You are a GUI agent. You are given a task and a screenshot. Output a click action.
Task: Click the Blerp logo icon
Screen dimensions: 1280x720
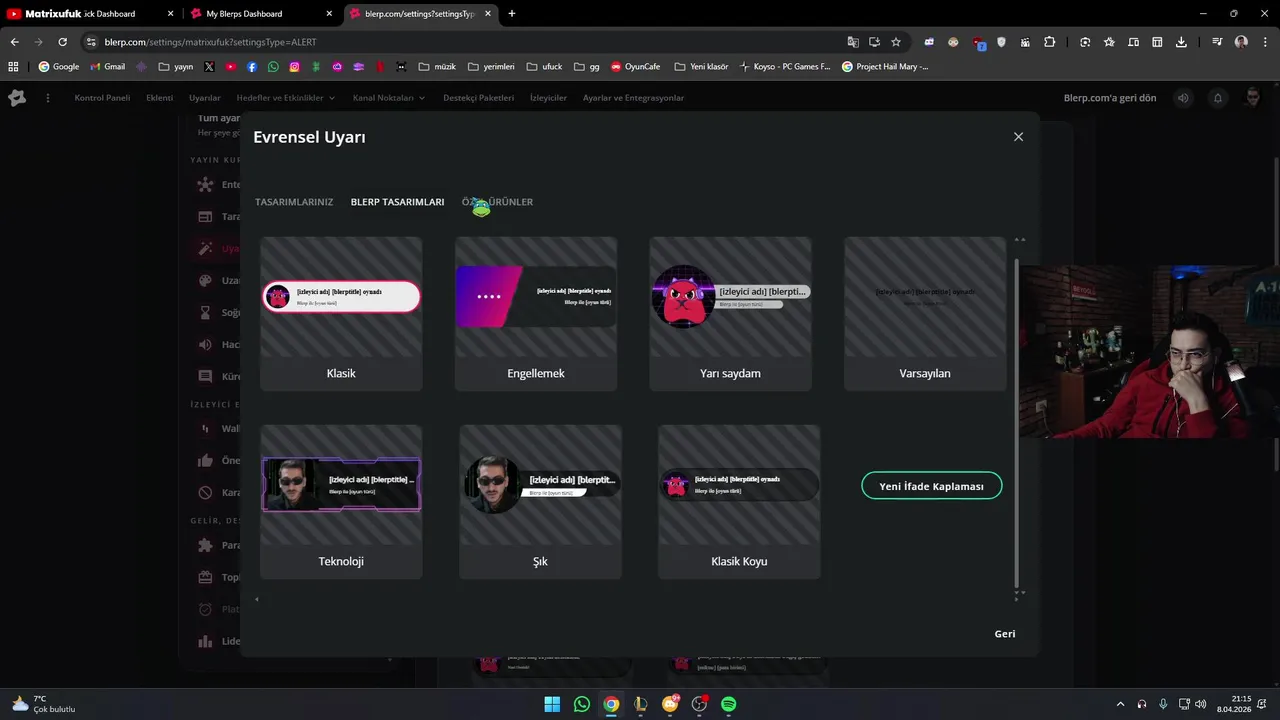[x=17, y=98]
